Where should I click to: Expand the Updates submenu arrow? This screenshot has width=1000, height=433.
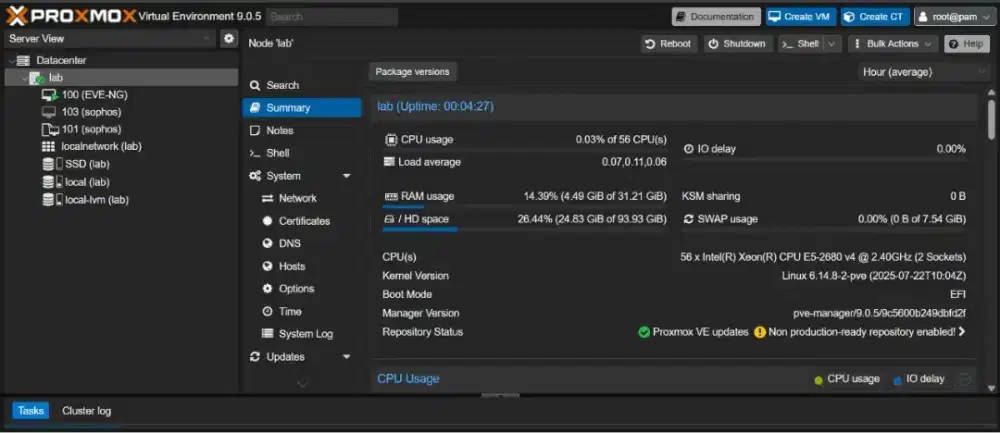(x=347, y=357)
